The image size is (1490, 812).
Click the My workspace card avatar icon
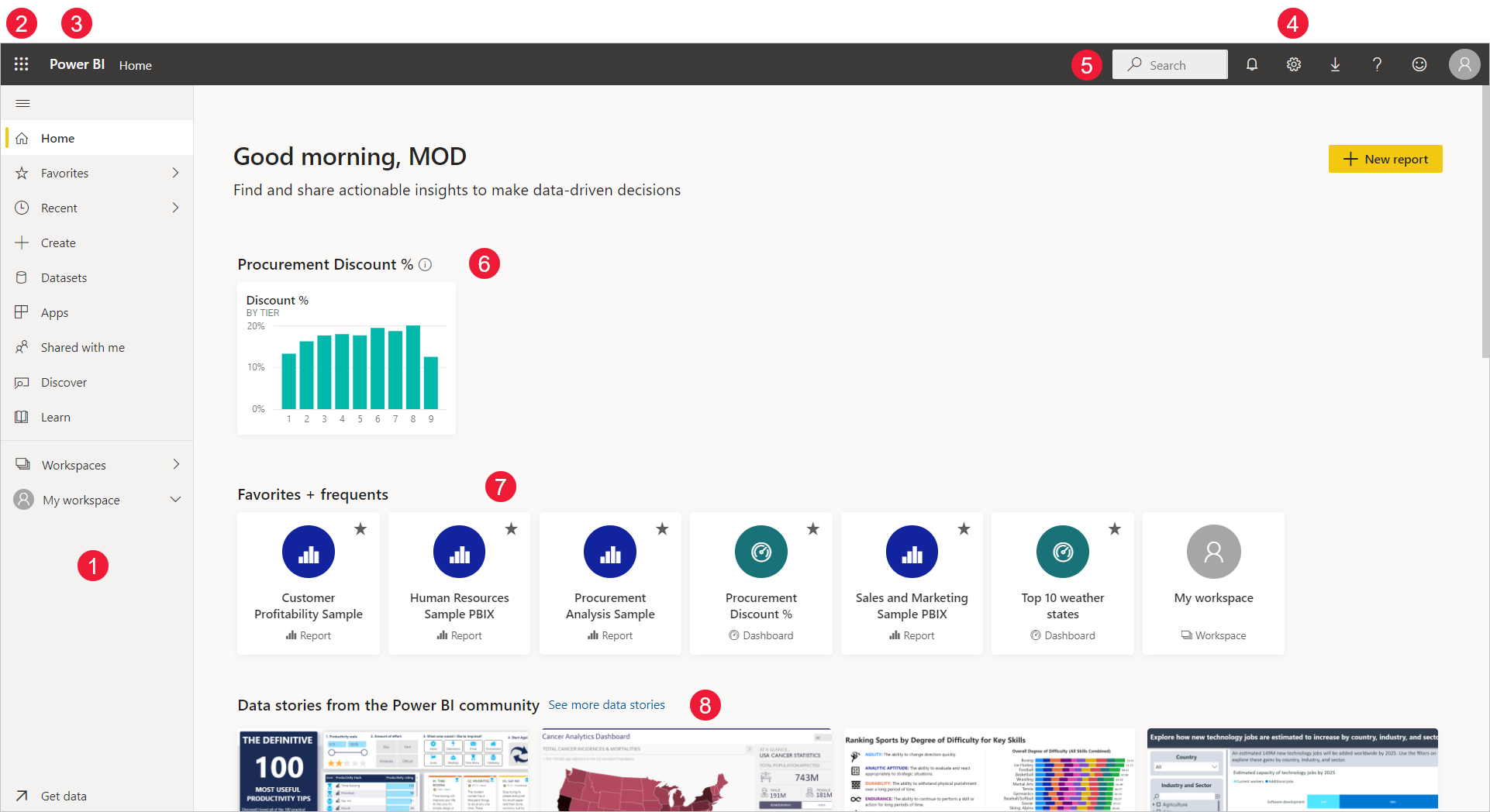[x=1214, y=552]
